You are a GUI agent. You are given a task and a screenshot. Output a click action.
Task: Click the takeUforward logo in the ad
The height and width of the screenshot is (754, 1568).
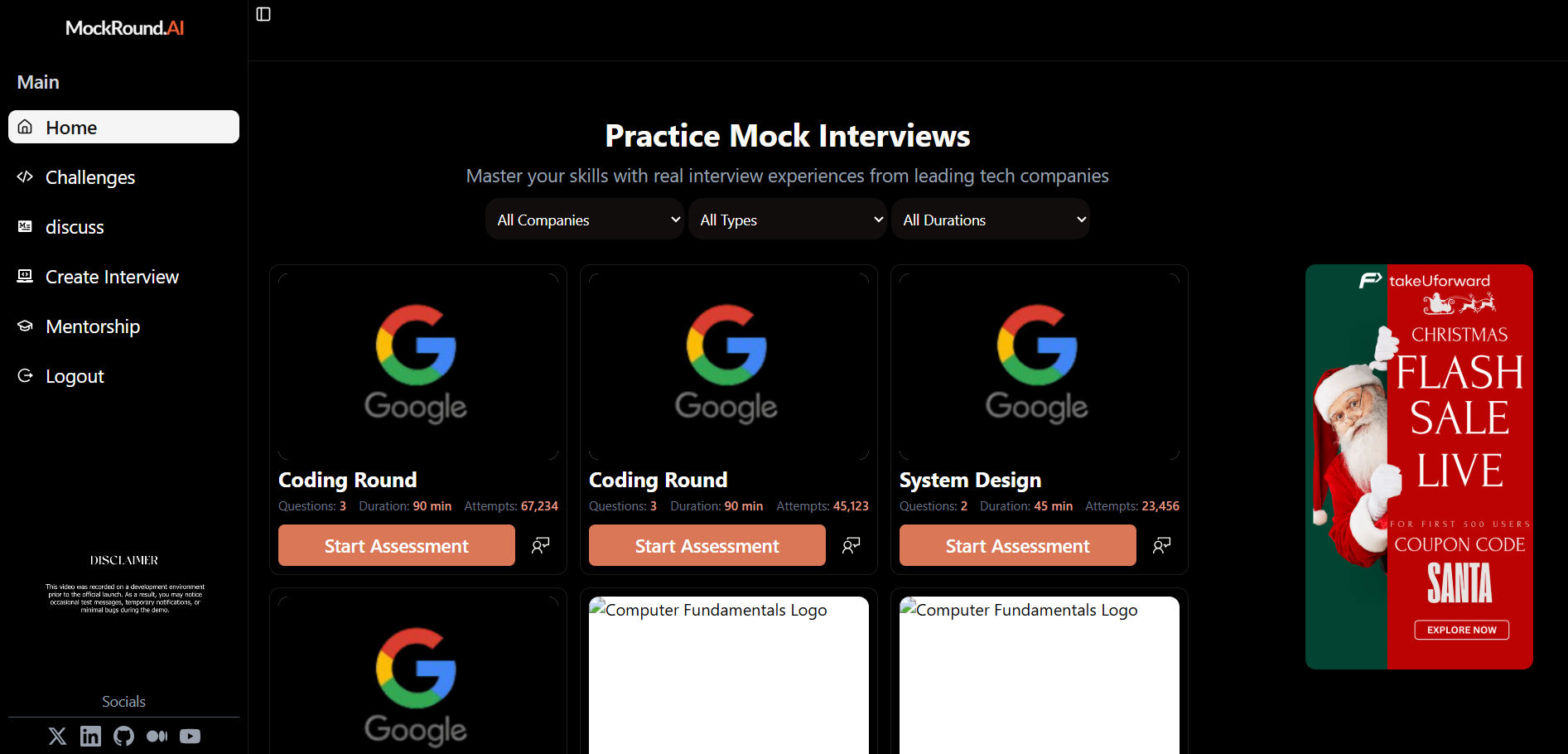[1425, 281]
